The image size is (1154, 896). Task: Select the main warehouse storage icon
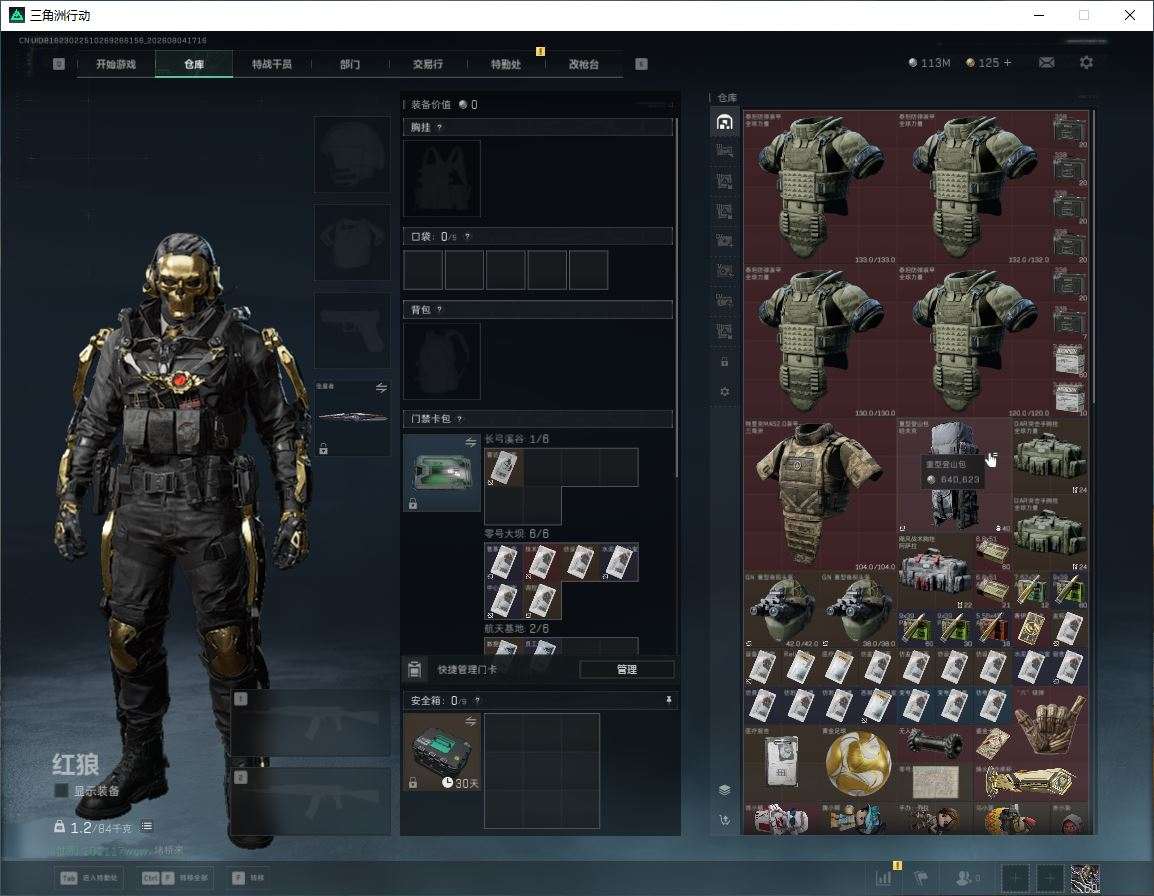724,121
